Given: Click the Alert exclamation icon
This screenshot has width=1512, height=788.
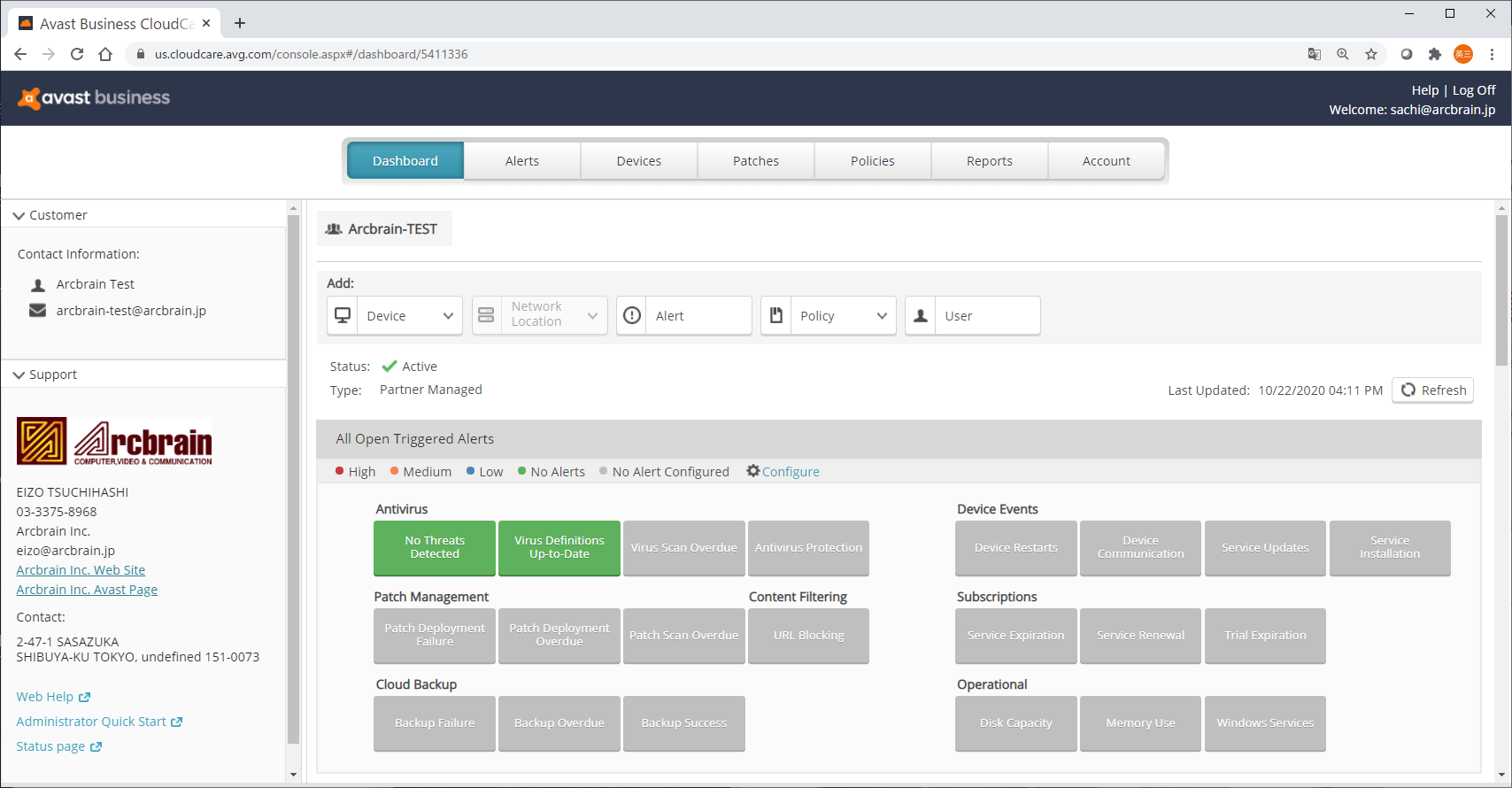Looking at the screenshot, I should tap(632, 315).
